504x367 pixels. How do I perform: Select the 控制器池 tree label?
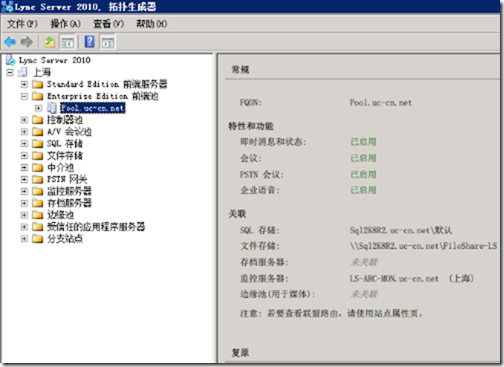[x=65, y=120]
